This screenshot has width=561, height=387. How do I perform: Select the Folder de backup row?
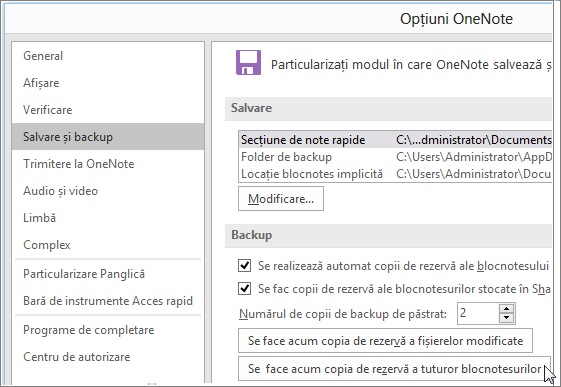(395, 157)
